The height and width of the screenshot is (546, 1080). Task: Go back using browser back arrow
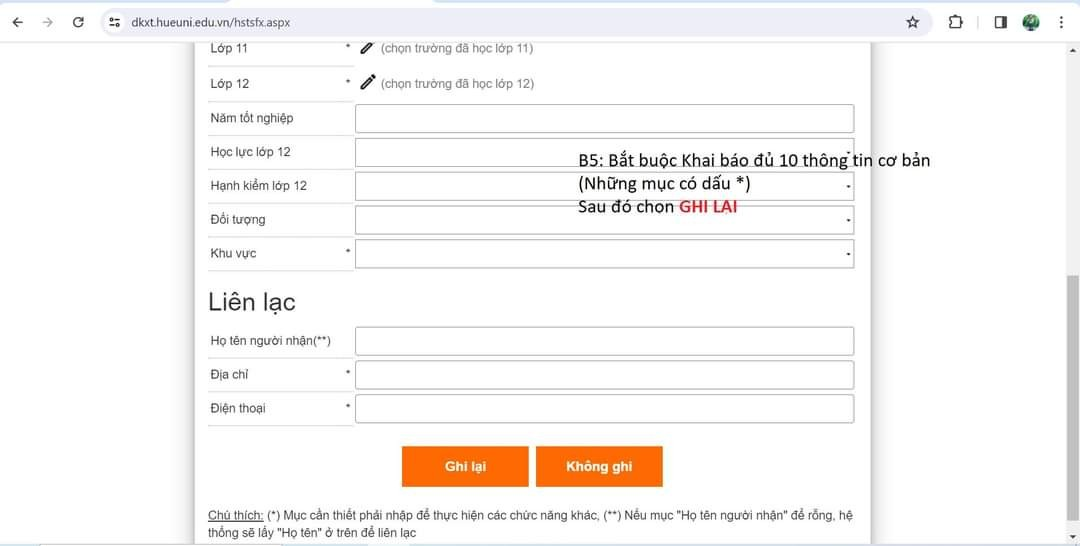(x=18, y=22)
